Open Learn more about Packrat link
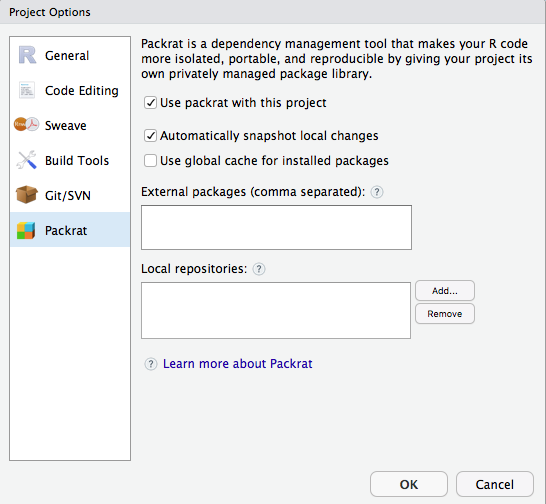This screenshot has height=504, width=546. tap(237, 364)
